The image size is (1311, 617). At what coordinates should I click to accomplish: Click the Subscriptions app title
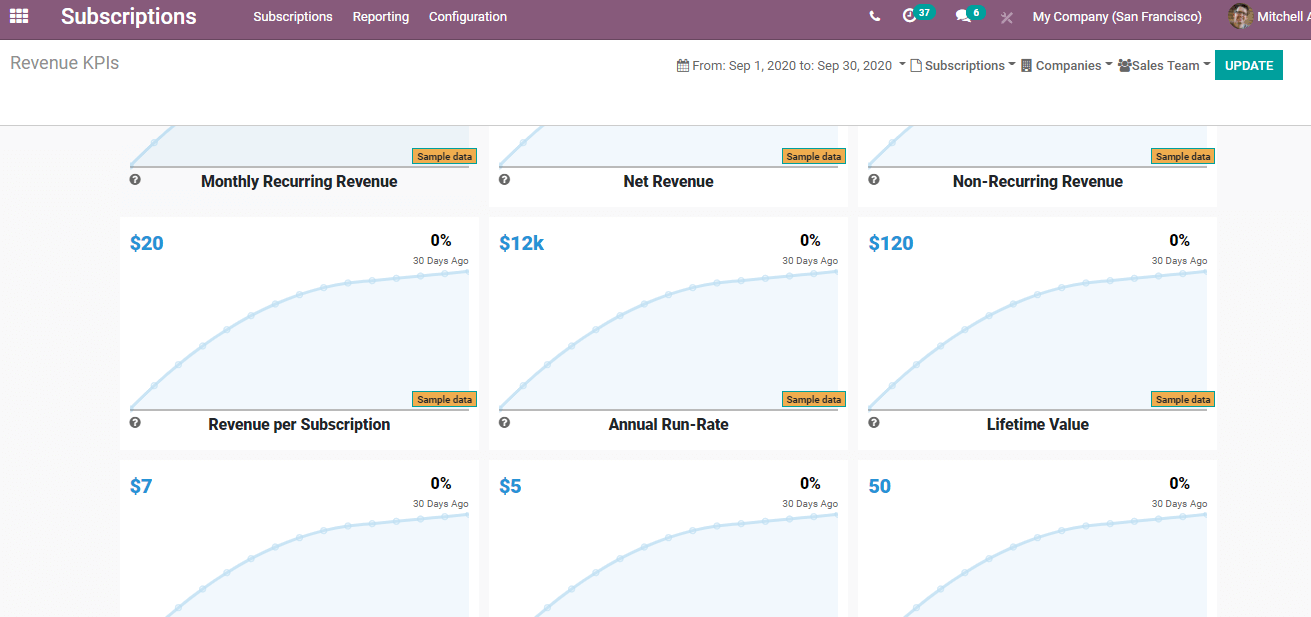point(129,16)
